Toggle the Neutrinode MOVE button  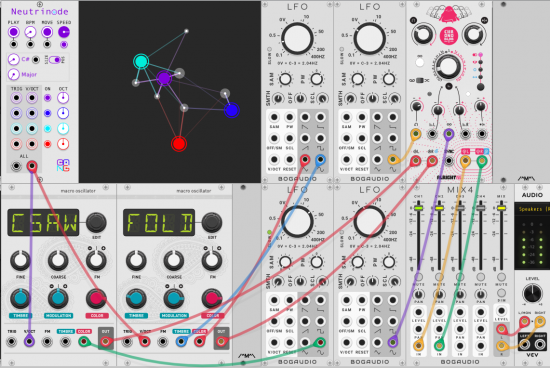[47, 32]
